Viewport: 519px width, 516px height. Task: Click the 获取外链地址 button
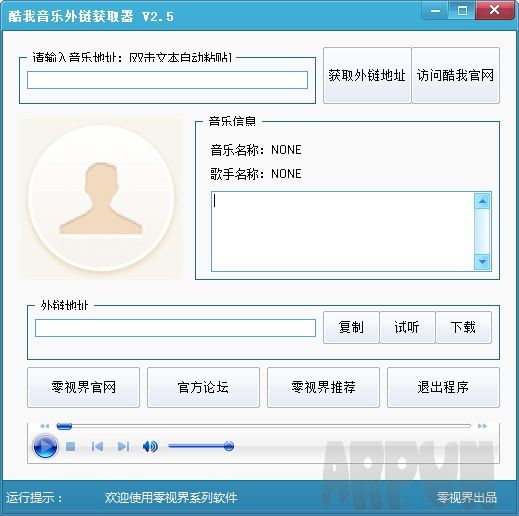(367, 75)
